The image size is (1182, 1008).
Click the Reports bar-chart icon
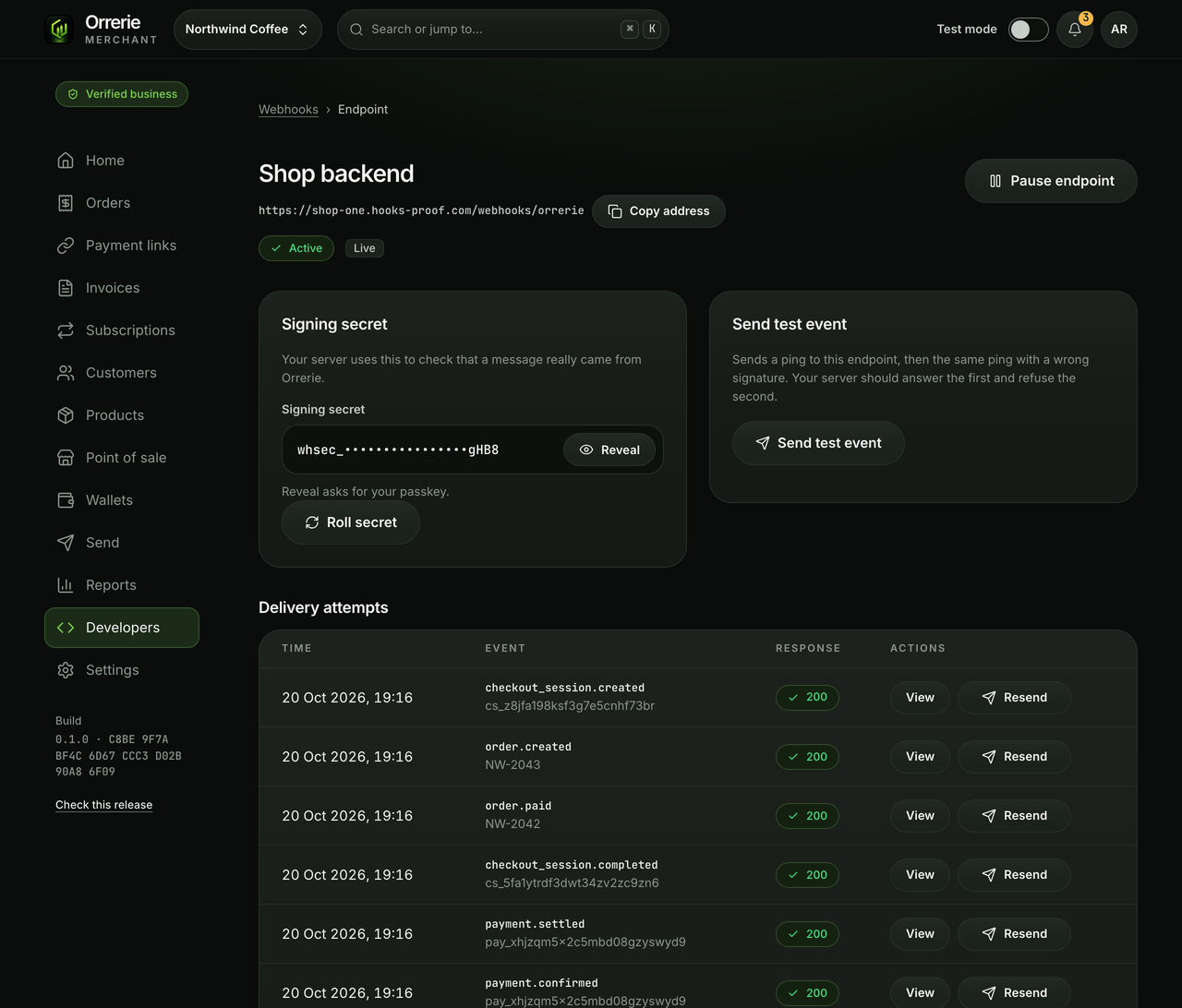(x=66, y=585)
